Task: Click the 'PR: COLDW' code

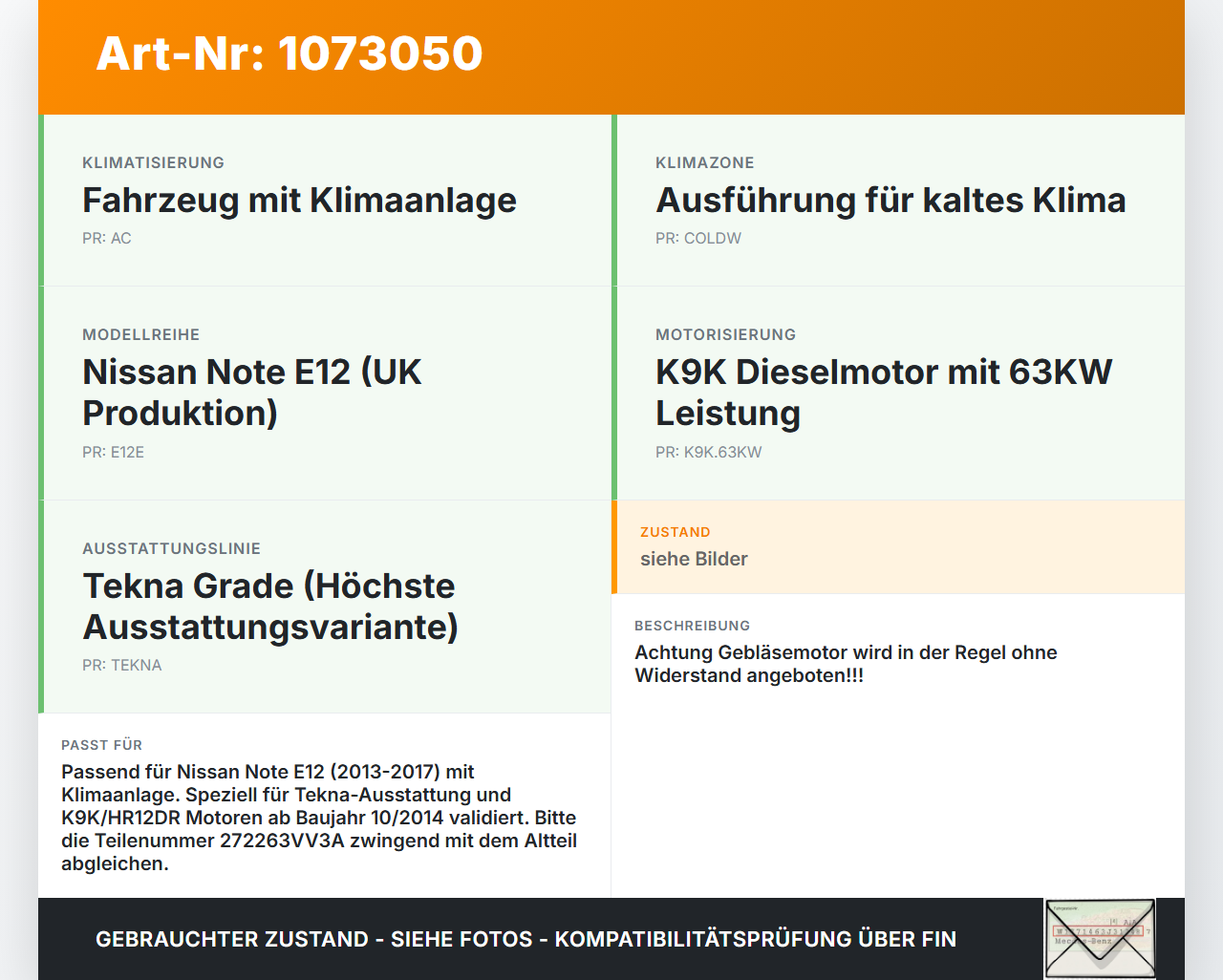Action: pyautogui.click(x=697, y=239)
